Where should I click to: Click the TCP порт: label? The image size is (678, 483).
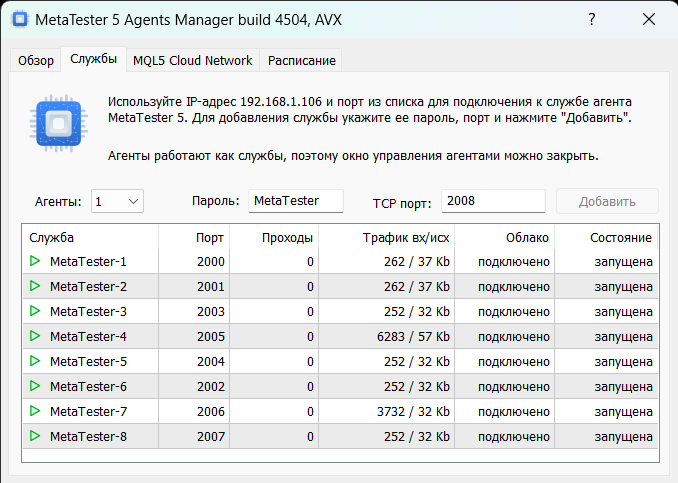pyautogui.click(x=402, y=203)
